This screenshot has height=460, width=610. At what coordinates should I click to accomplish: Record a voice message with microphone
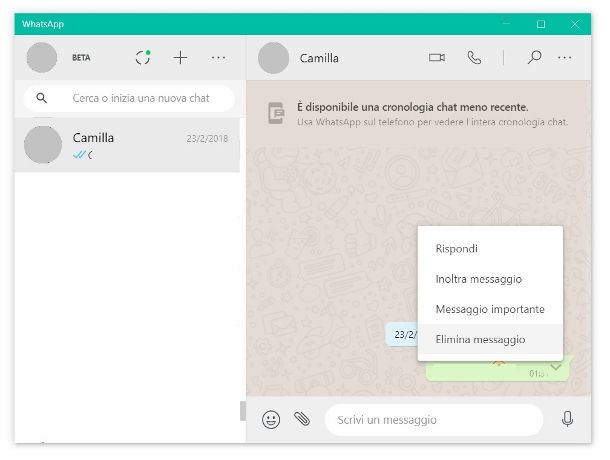coord(567,419)
